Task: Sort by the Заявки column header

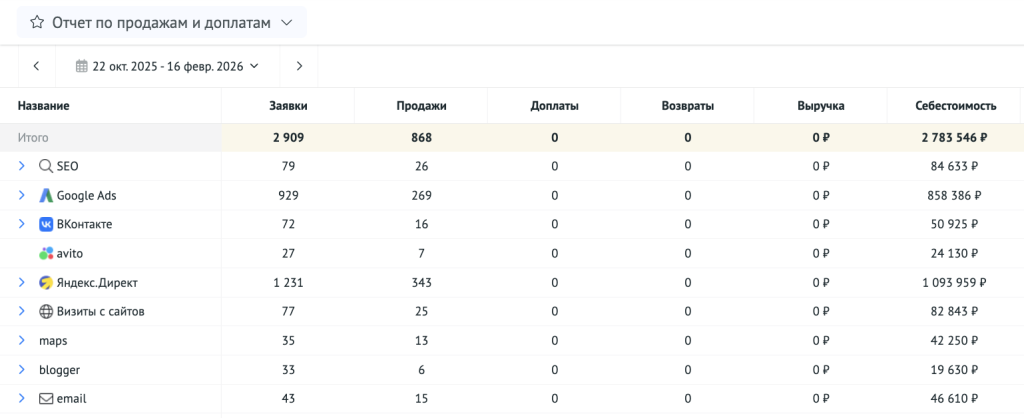Action: [288, 106]
